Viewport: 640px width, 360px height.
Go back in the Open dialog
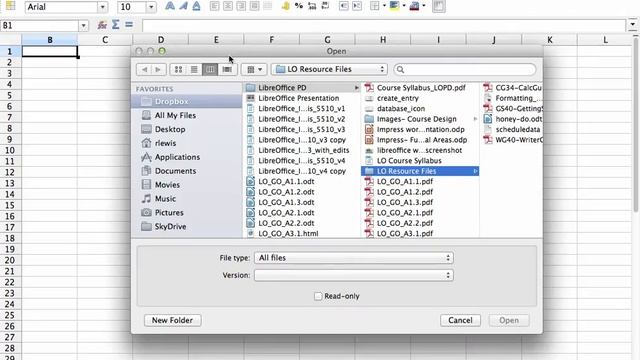144,69
